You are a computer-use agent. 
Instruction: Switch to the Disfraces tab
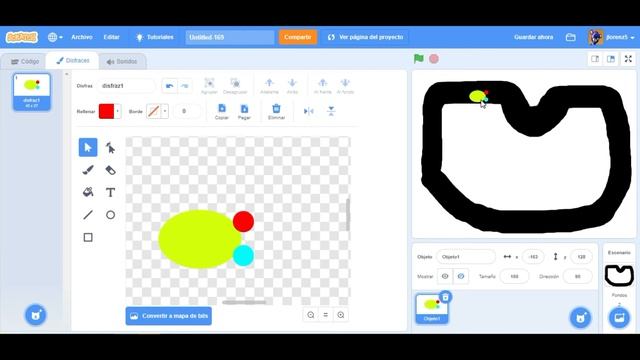pyautogui.click(x=72, y=60)
